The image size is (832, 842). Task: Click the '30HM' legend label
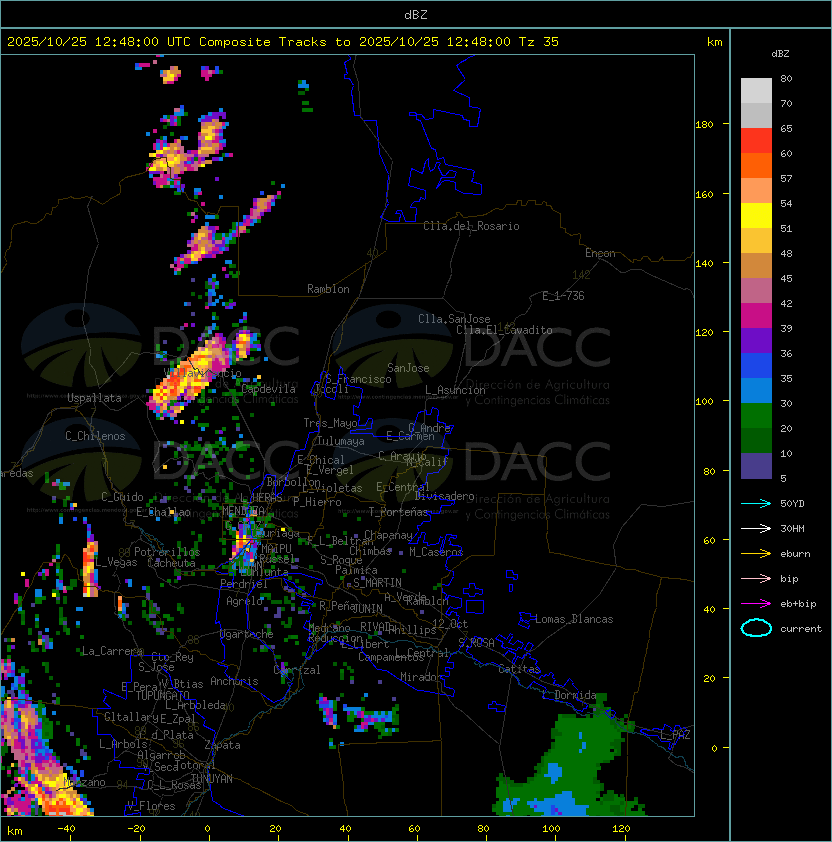(792, 529)
